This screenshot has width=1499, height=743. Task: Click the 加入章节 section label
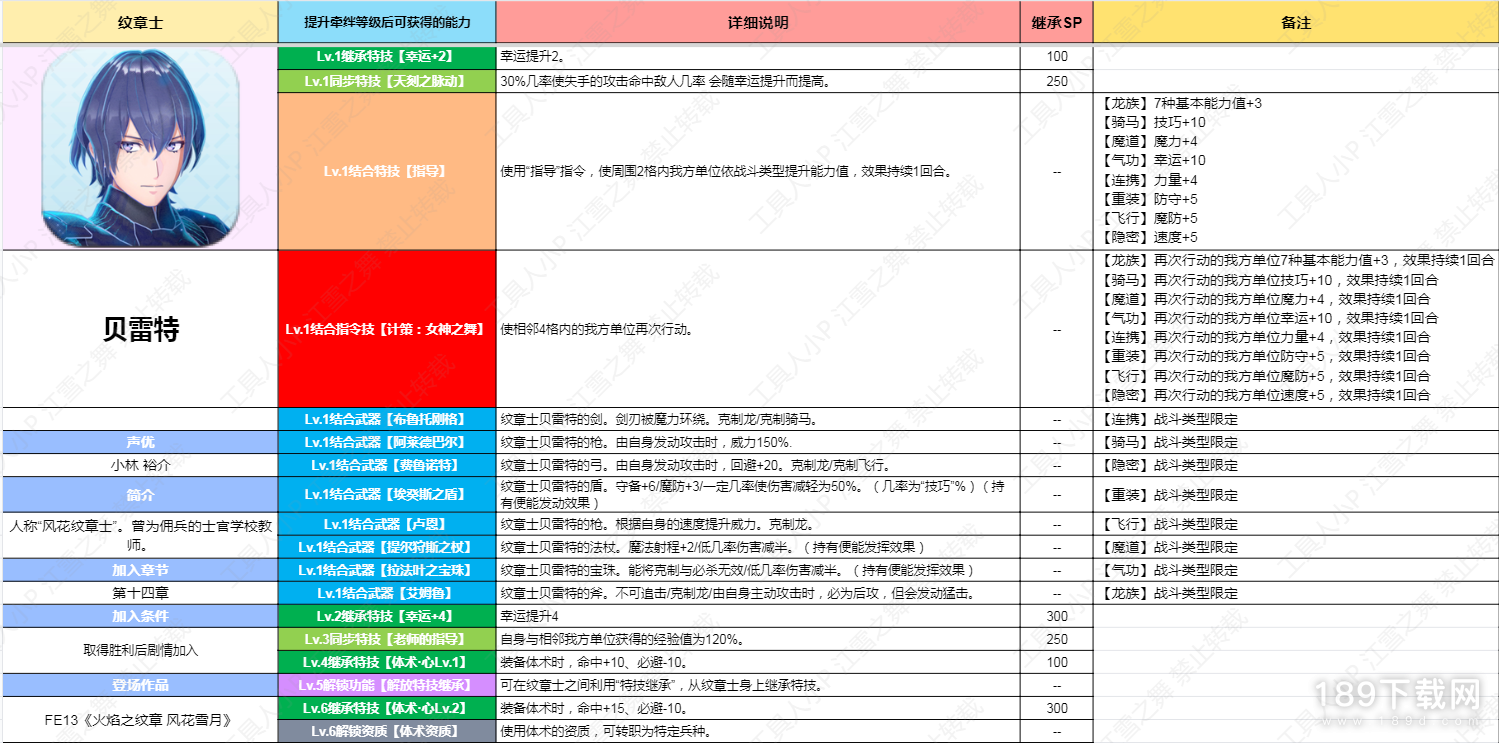click(140, 570)
